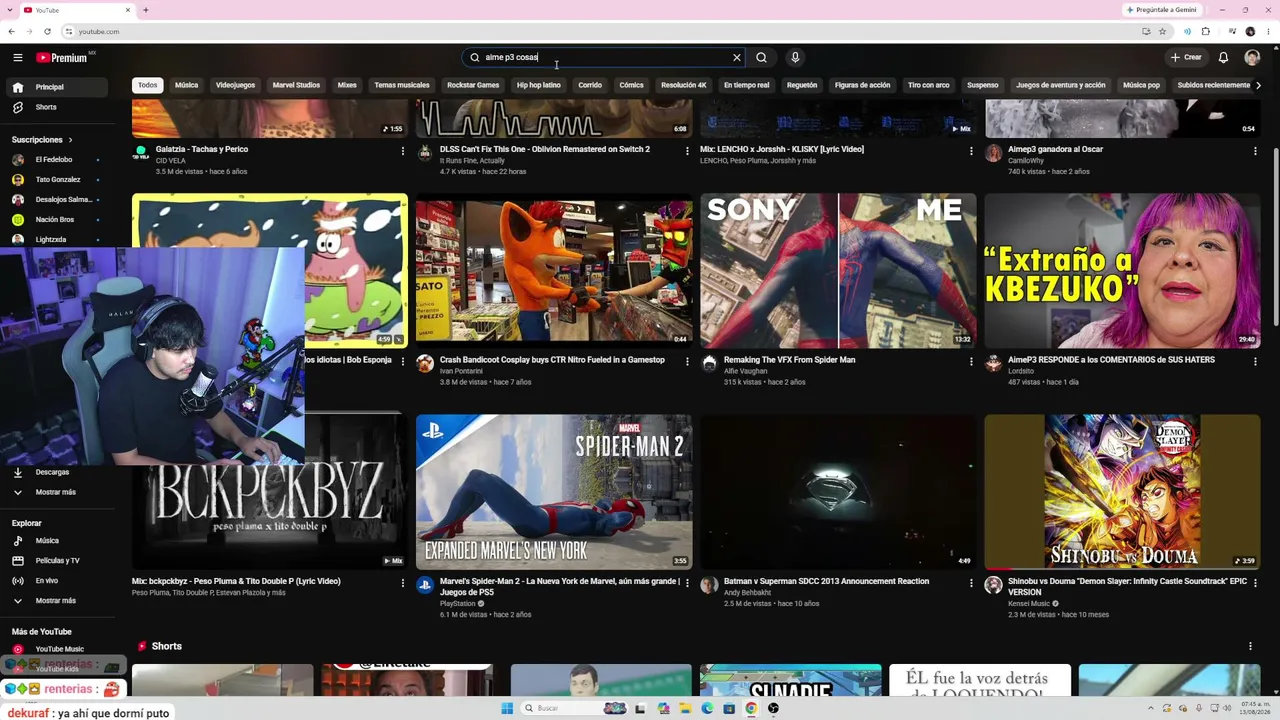Viewport: 1280px width, 720px height.
Task: Open options for Batman v Superman video
Action: tap(971, 583)
